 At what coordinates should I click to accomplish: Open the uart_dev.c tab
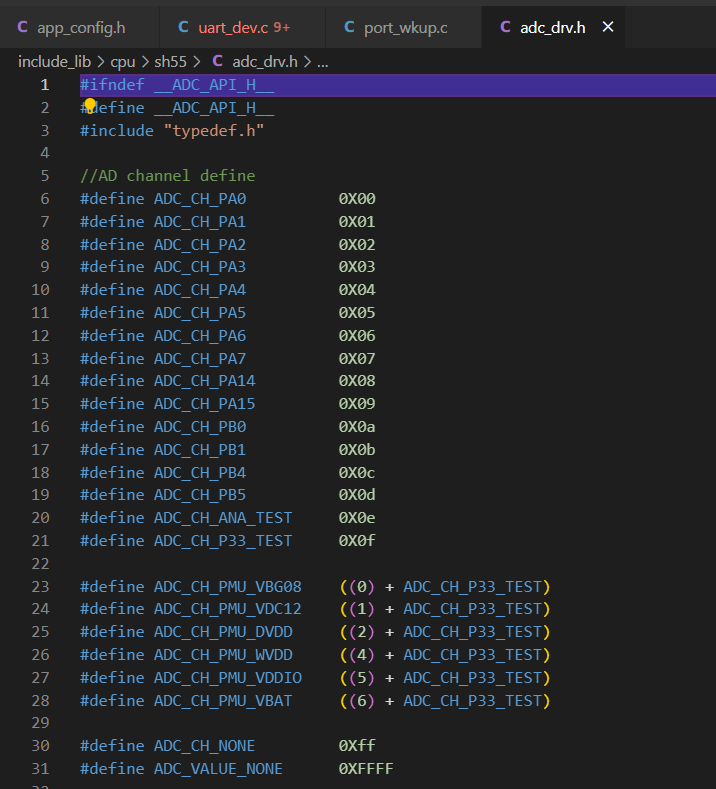[x=243, y=27]
